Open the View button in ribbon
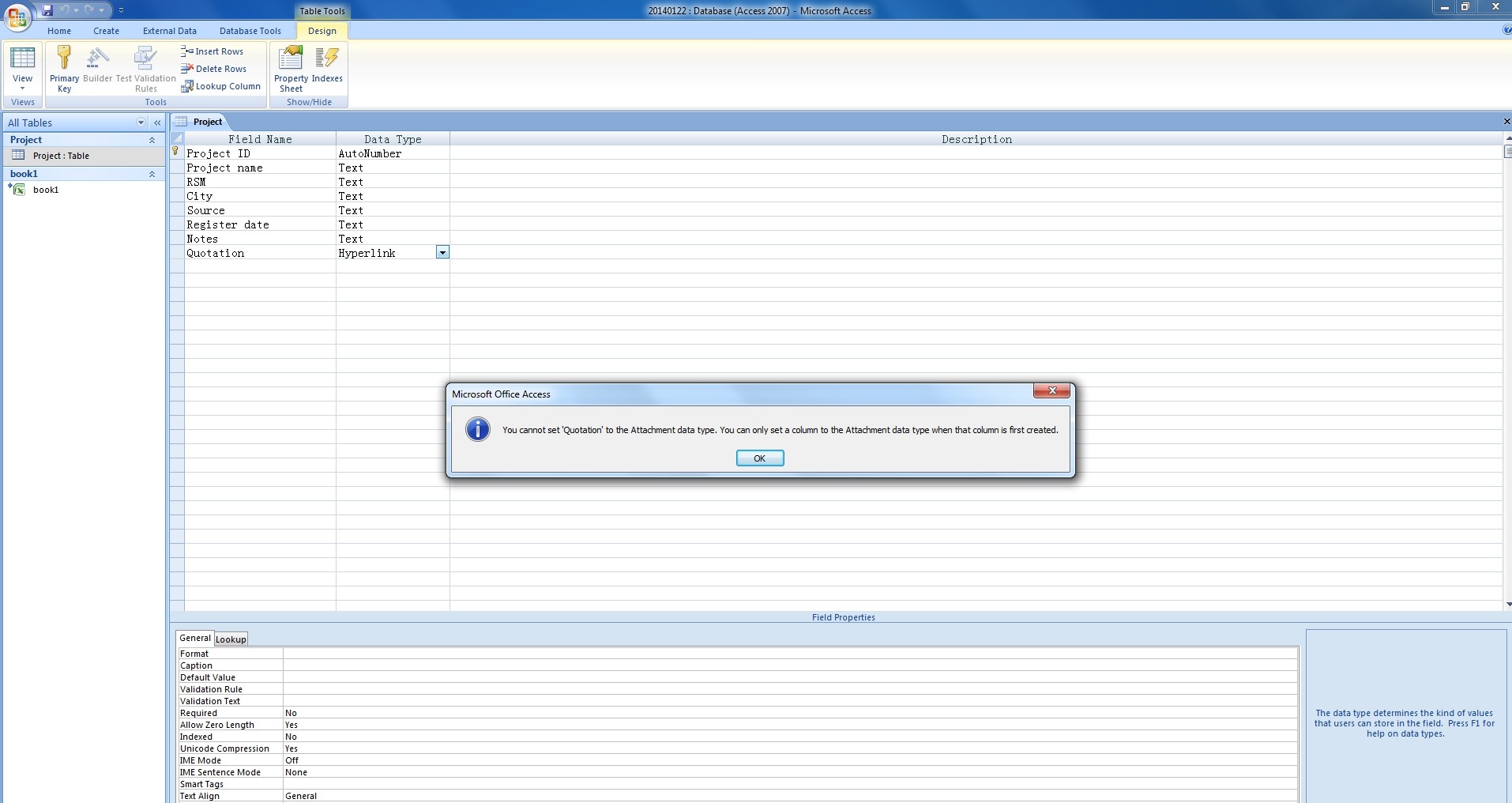The image size is (1512, 803). [x=22, y=69]
